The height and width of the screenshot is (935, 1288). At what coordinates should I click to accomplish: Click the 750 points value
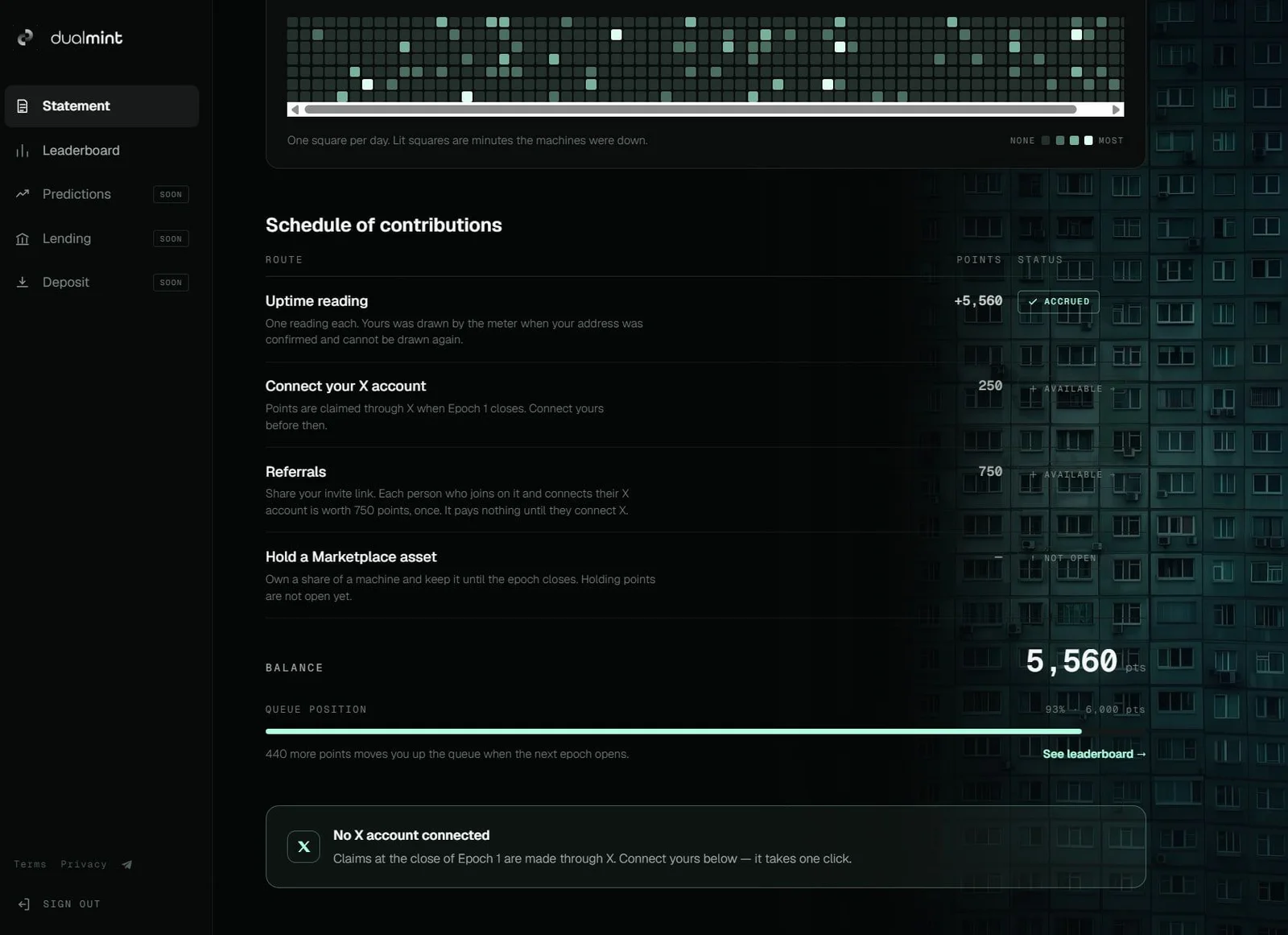[x=990, y=472]
